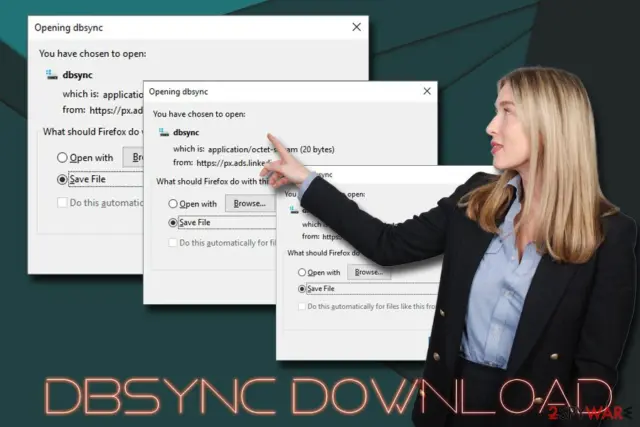This screenshot has width=640, height=427.
Task: Click Browse button in middle dialog
Action: (x=249, y=203)
